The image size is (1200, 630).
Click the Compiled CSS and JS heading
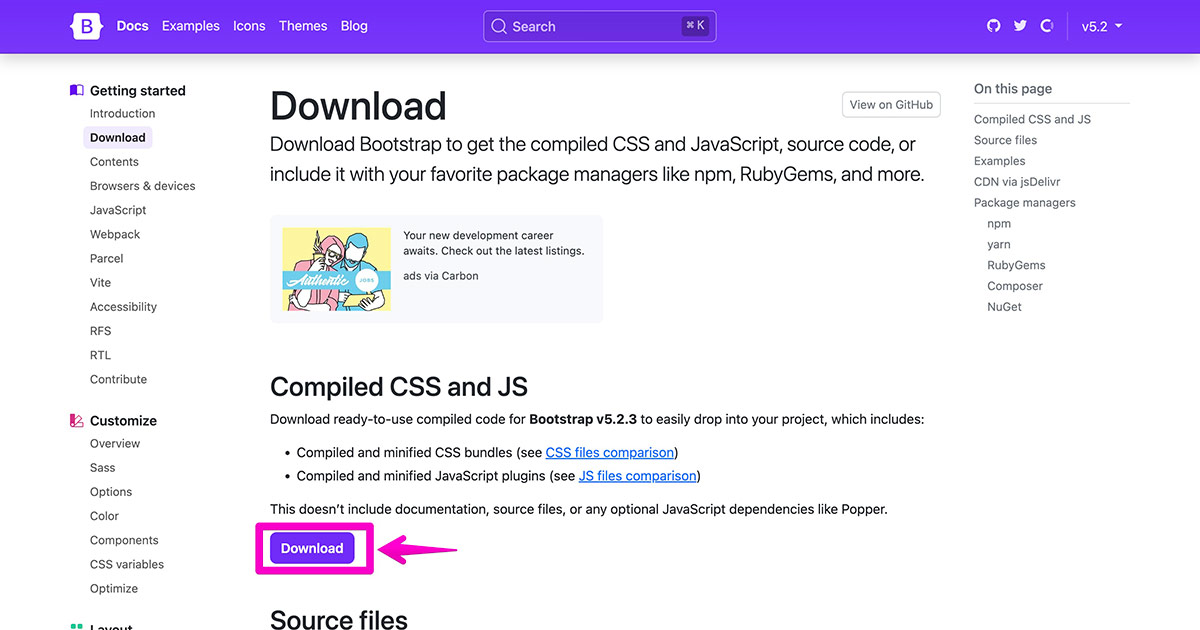tap(399, 387)
